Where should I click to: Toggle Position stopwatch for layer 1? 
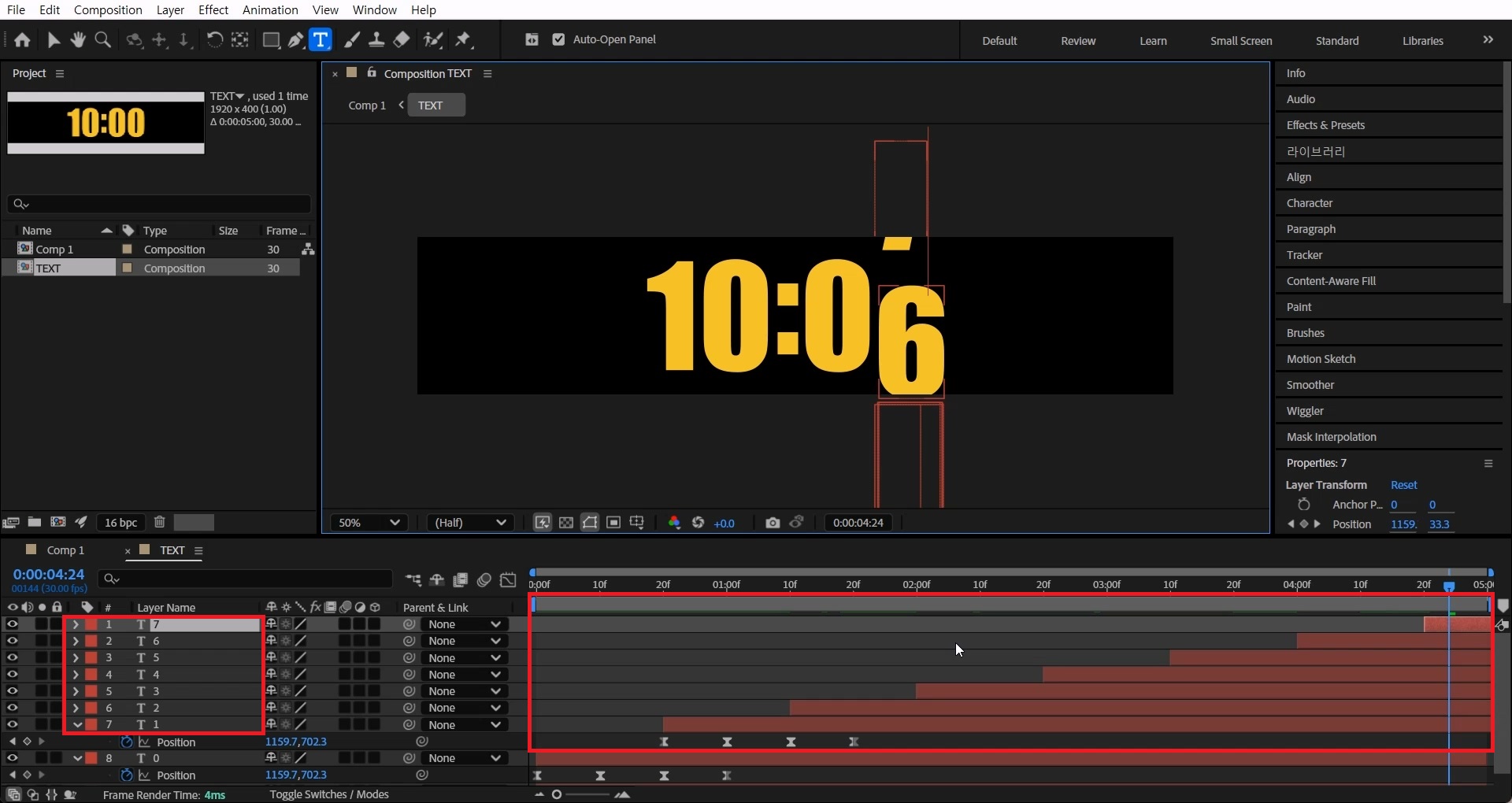pos(126,742)
